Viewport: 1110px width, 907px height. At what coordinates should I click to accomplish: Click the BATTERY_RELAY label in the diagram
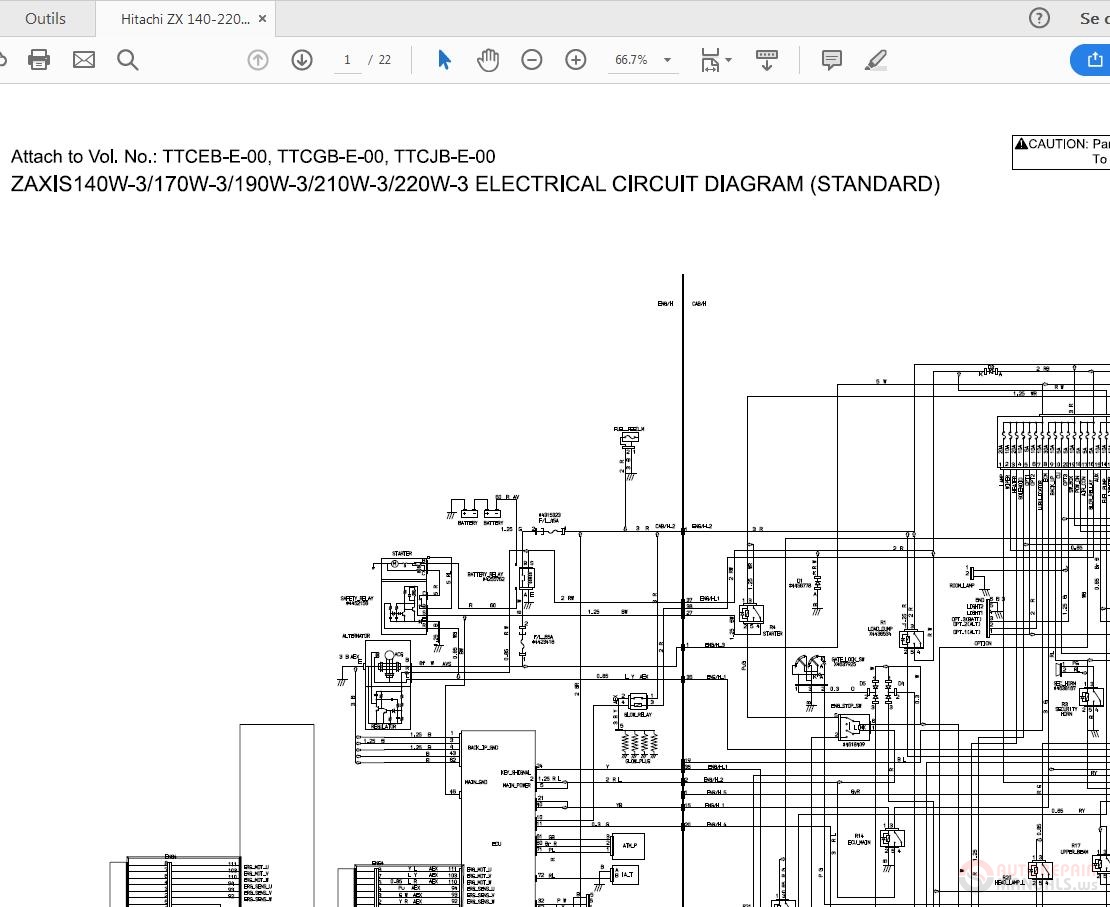[485, 576]
